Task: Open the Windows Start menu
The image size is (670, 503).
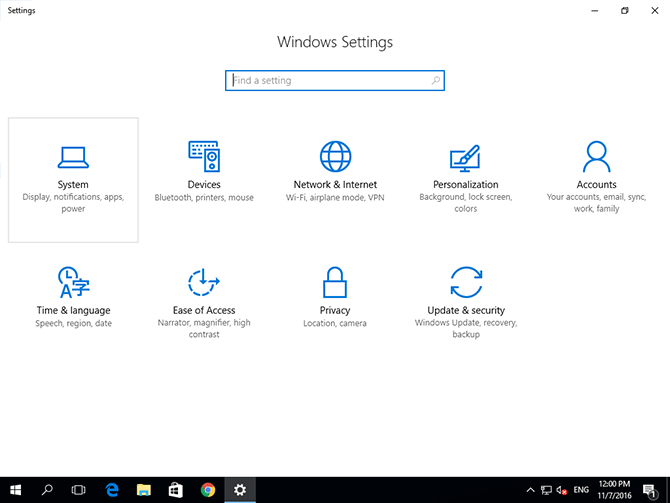Action: tap(15, 490)
